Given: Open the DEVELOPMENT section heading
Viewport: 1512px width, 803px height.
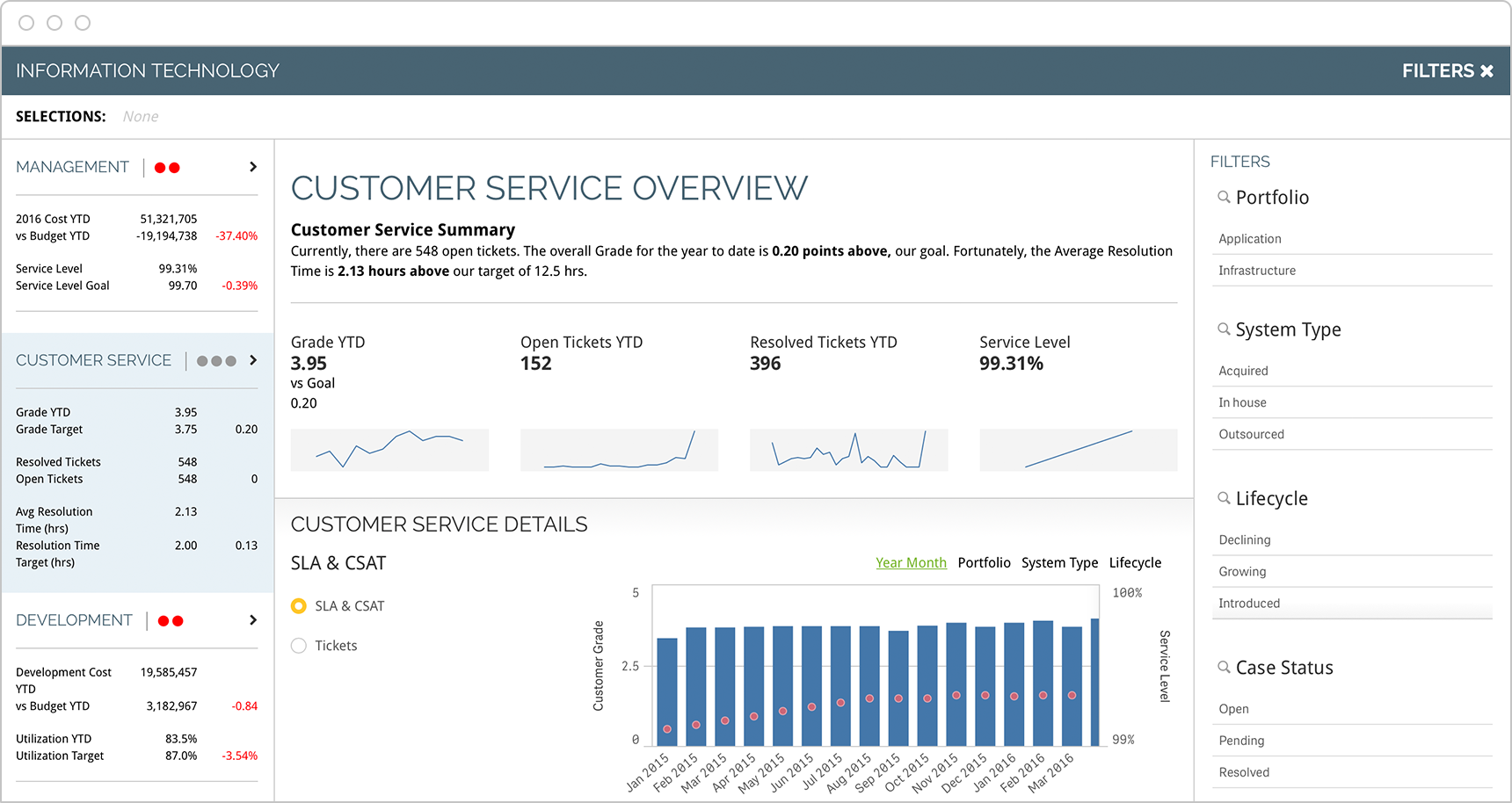Looking at the screenshot, I should coord(74,620).
